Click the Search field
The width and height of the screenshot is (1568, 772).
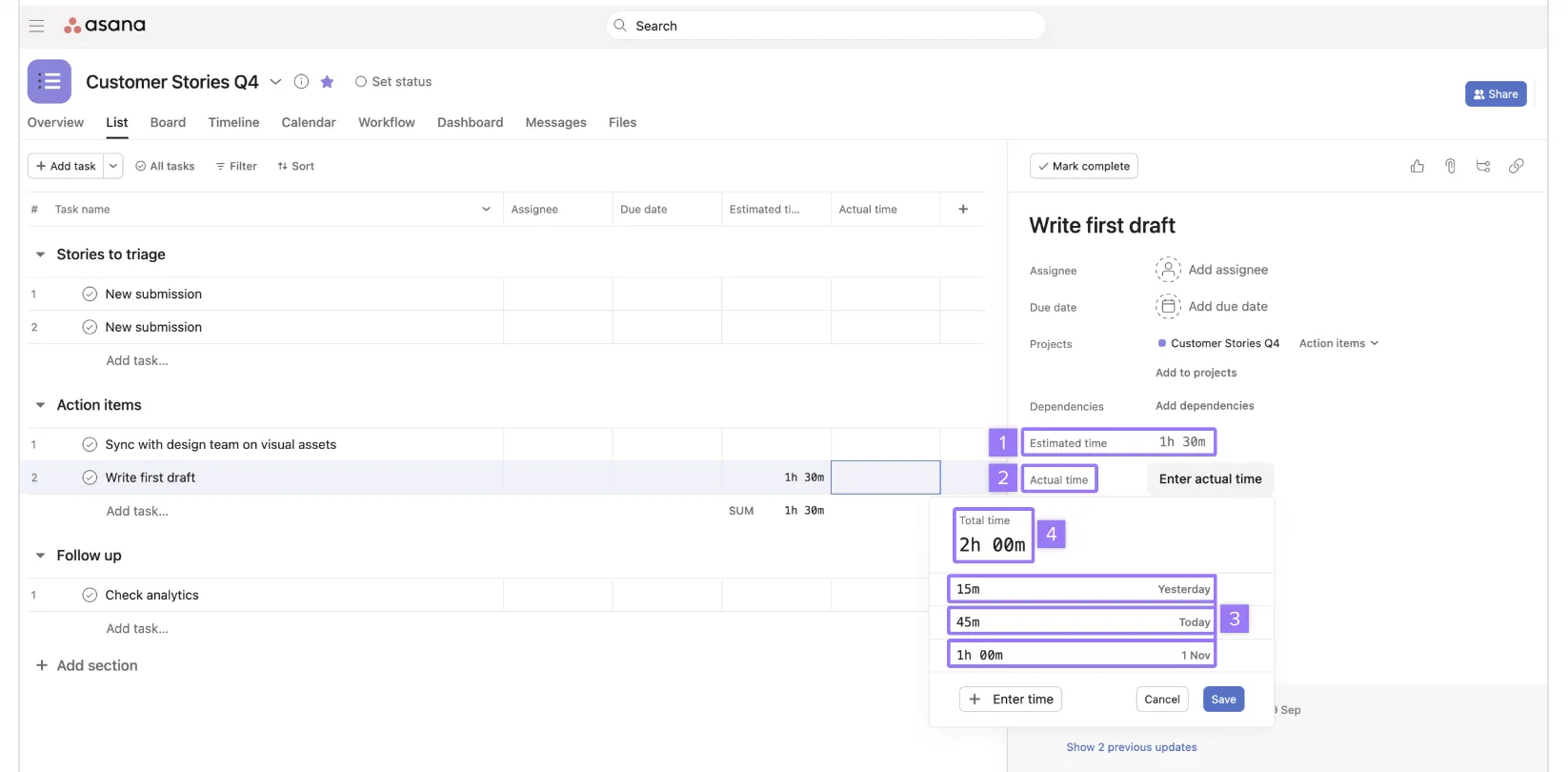click(826, 26)
